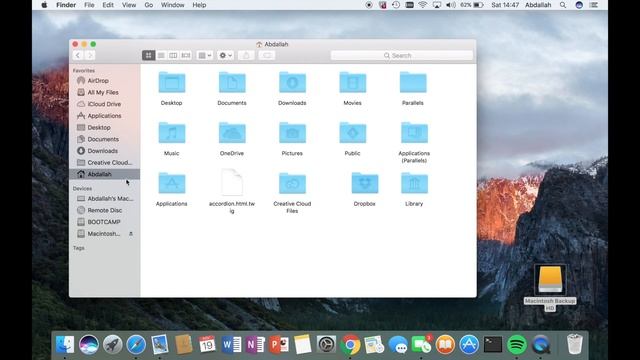The height and width of the screenshot is (360, 640).
Task: Select the Public folder icon
Action: (353, 133)
